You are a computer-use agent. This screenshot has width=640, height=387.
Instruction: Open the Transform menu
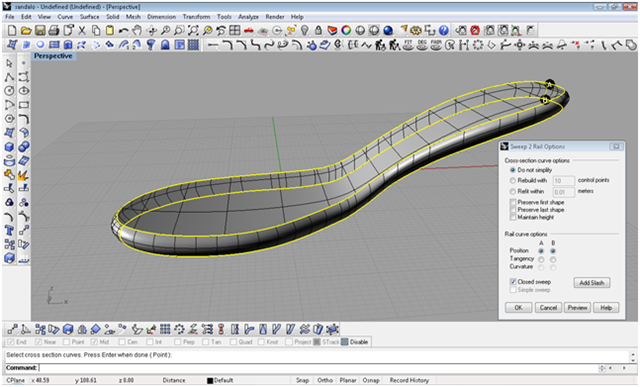196,17
